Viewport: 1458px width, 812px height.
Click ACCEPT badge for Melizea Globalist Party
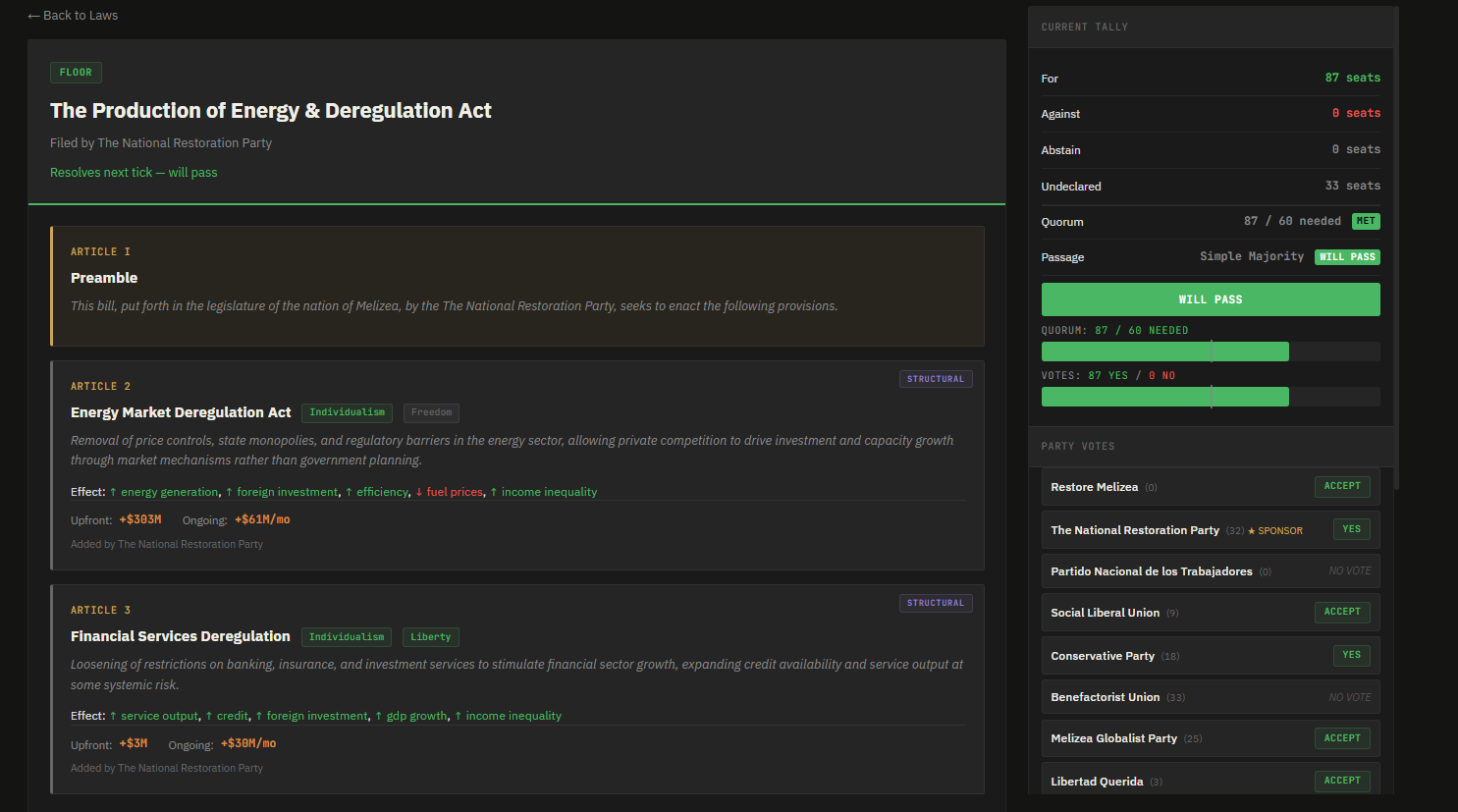coord(1341,738)
